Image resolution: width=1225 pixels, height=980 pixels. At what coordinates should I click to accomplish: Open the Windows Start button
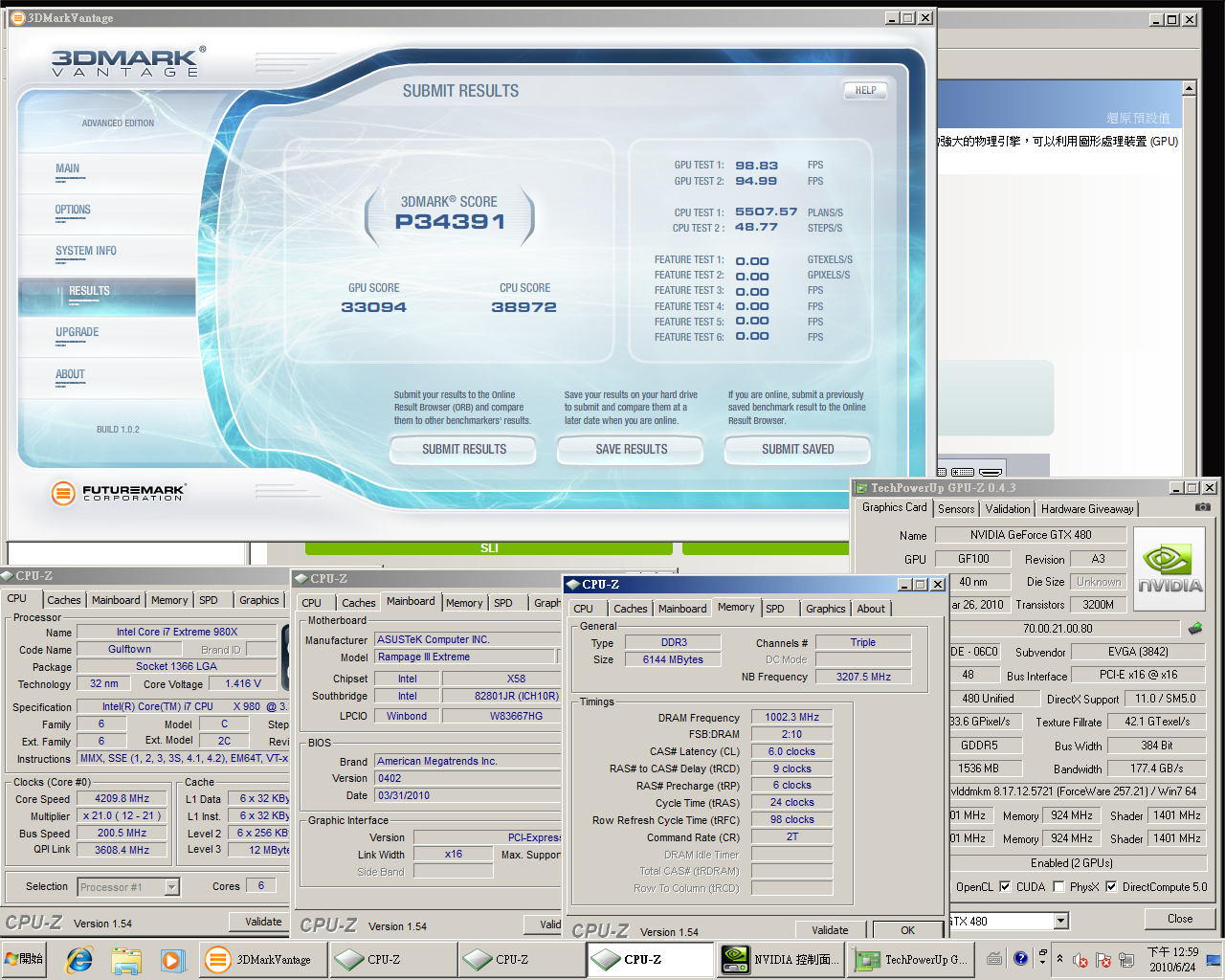pos(25,959)
